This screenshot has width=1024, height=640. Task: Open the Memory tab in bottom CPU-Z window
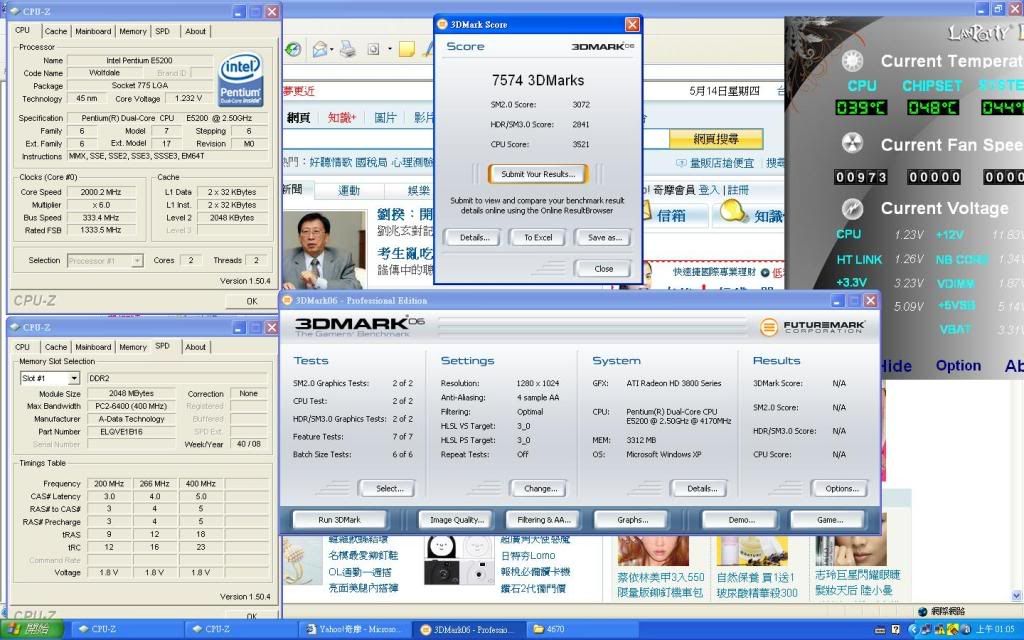(133, 347)
